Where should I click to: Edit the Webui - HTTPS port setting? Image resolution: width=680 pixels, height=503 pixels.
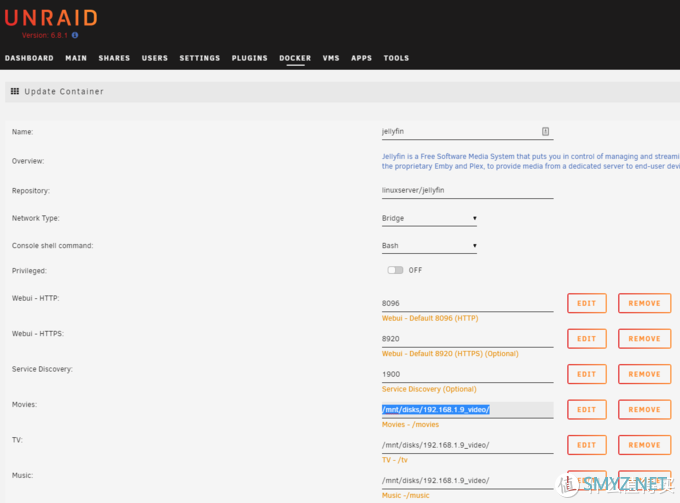587,339
